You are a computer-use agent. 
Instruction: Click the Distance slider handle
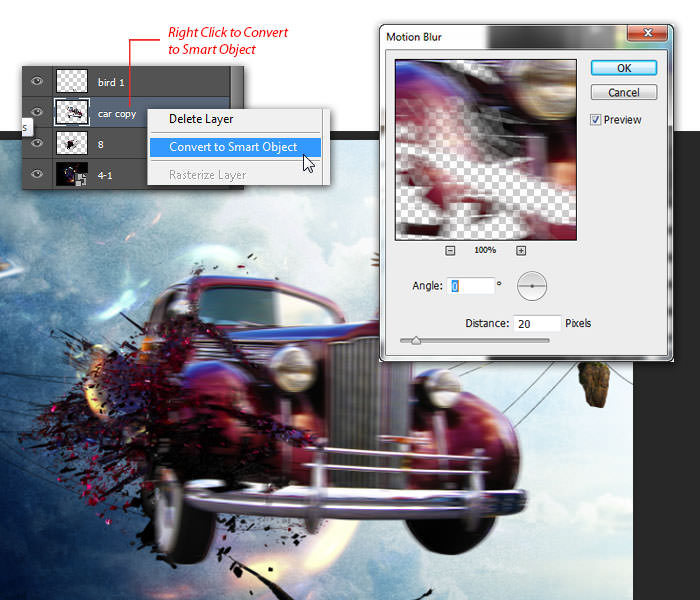pyautogui.click(x=416, y=341)
